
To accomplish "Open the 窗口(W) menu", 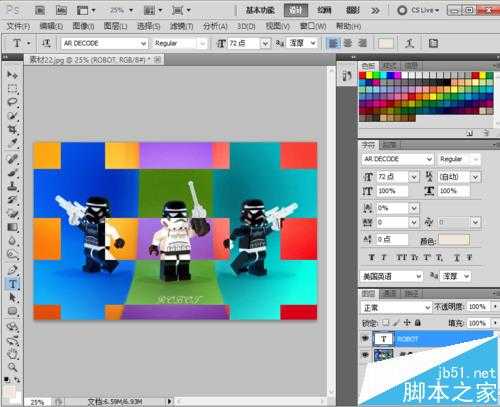I will (313, 26).
